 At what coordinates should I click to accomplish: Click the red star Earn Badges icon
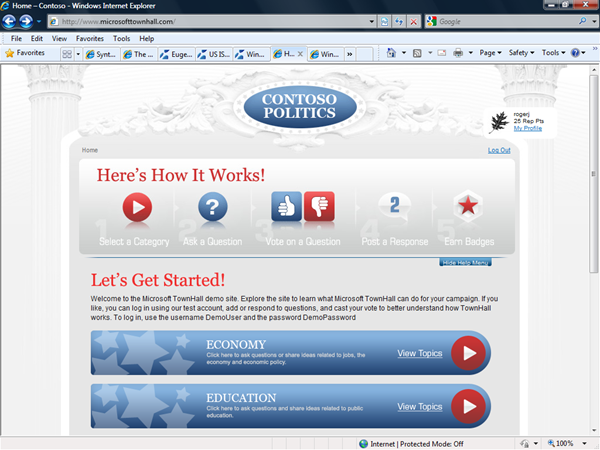pos(468,206)
